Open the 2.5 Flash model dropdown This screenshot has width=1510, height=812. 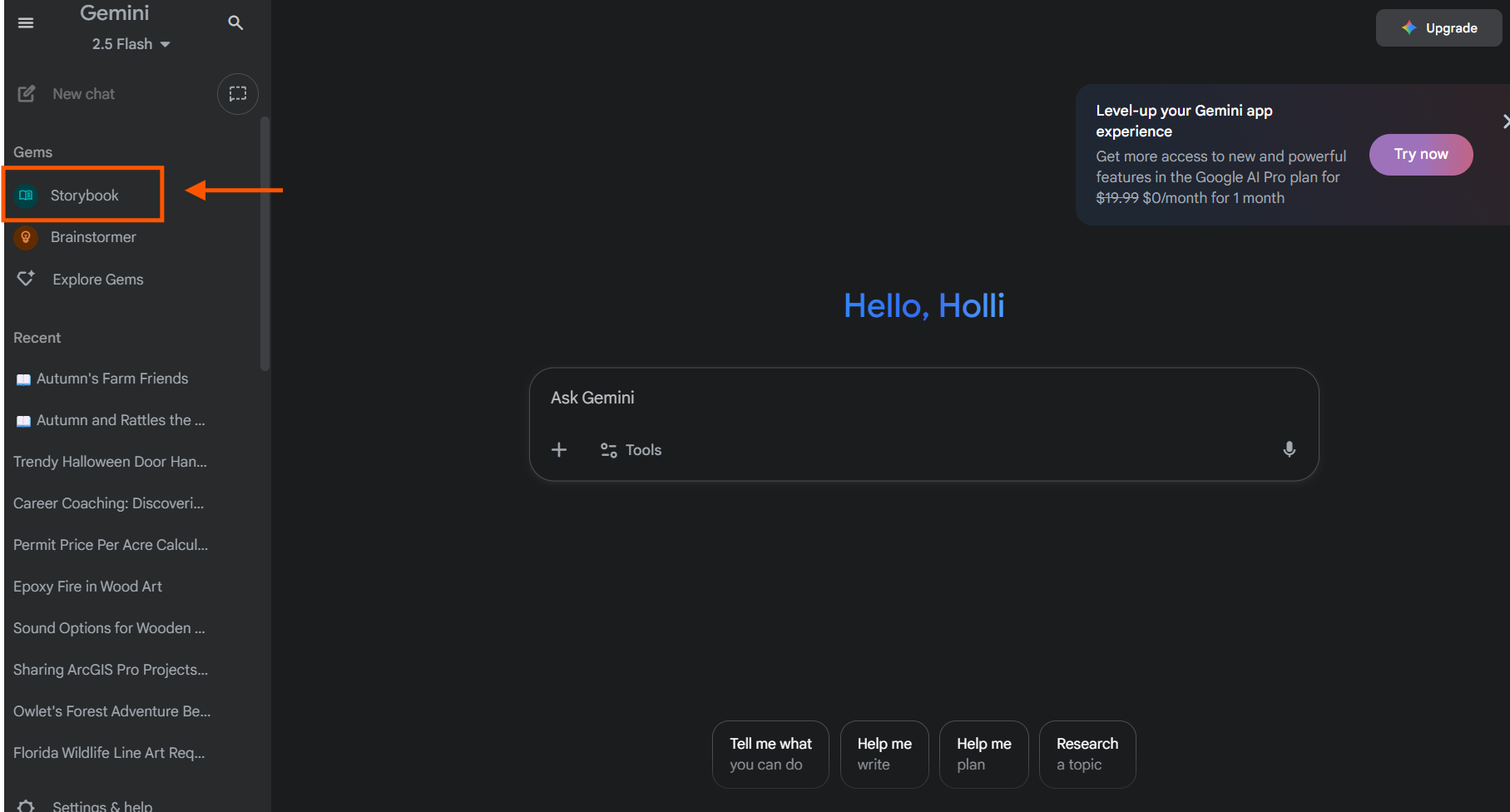point(131,44)
